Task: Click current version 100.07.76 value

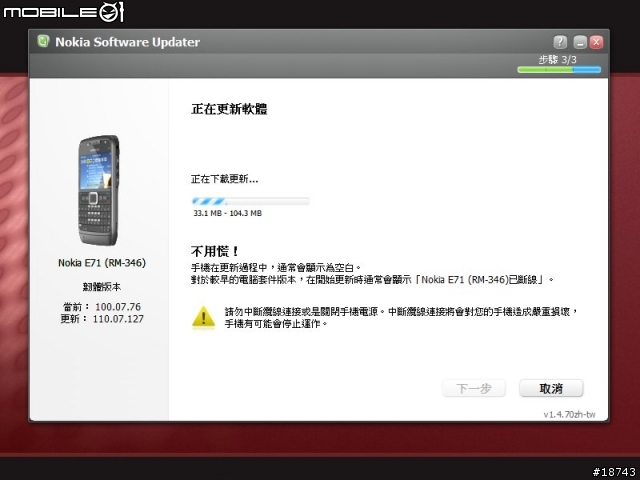Action: click(x=118, y=307)
